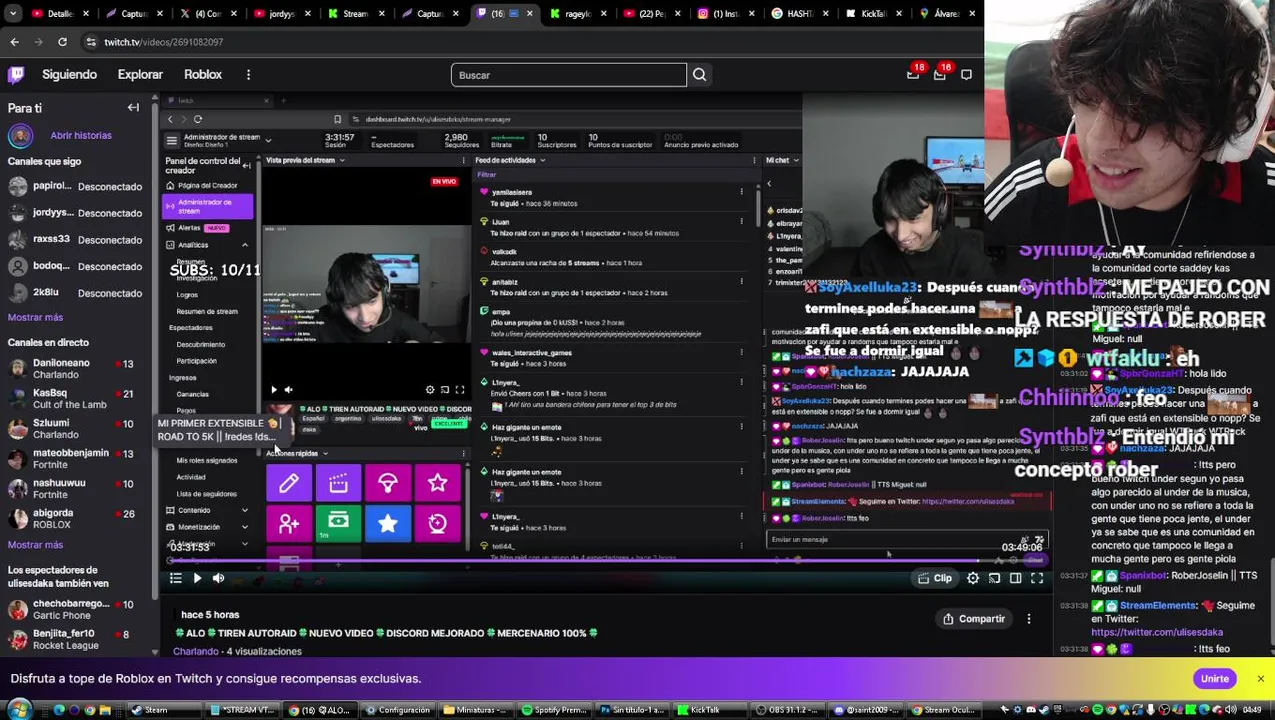
Task: Click the search magnifier button
Action: [700, 75]
